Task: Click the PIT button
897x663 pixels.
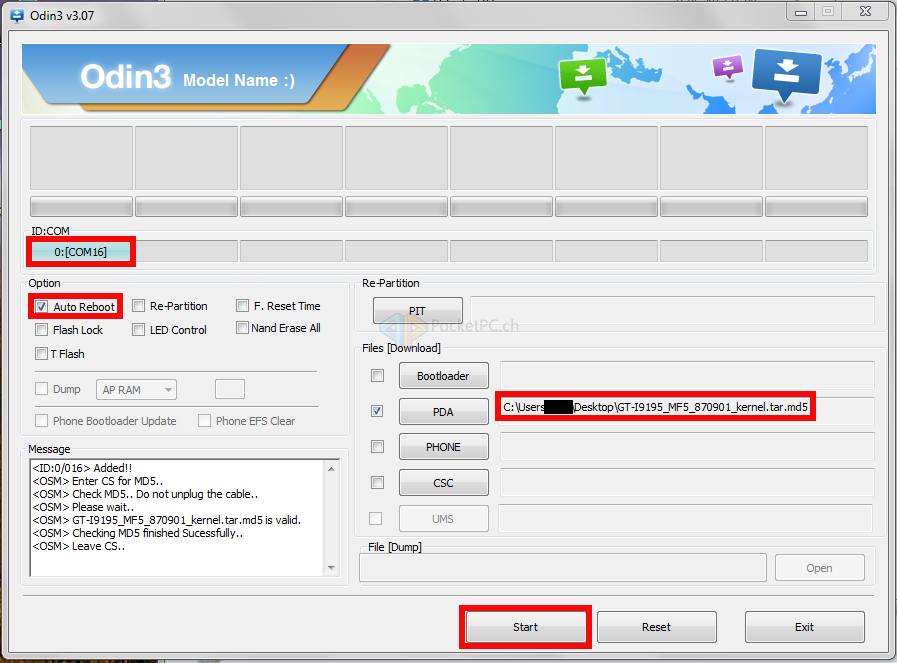Action: click(x=418, y=311)
